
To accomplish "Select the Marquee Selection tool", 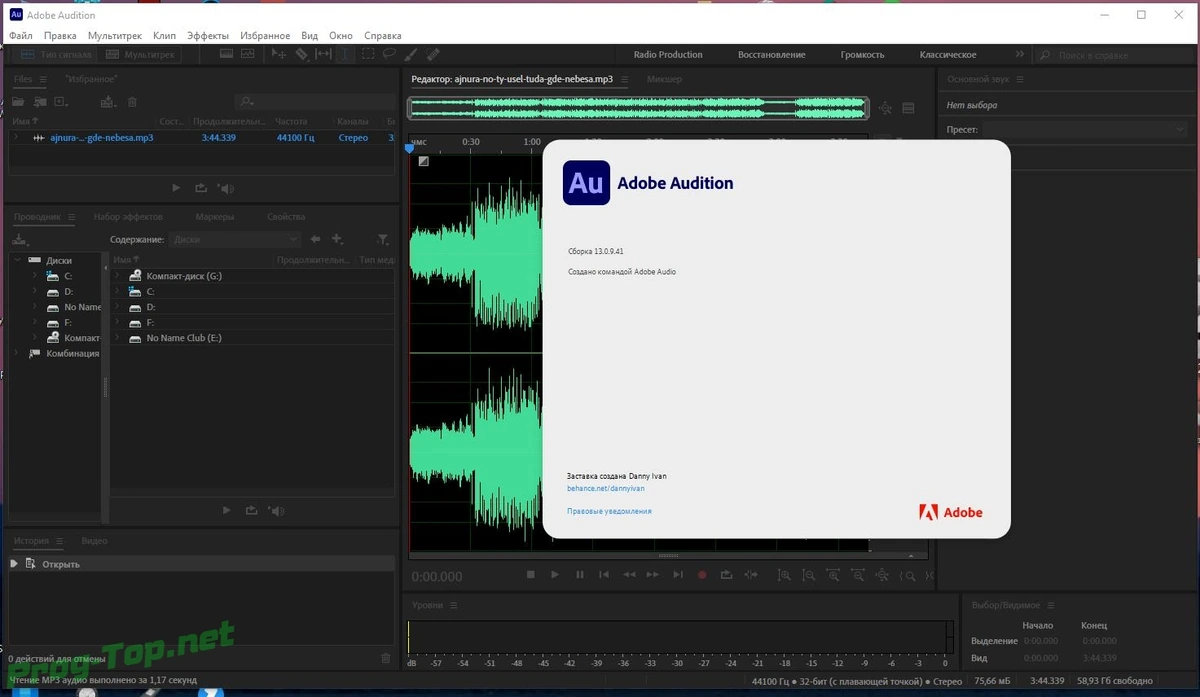I will [368, 54].
